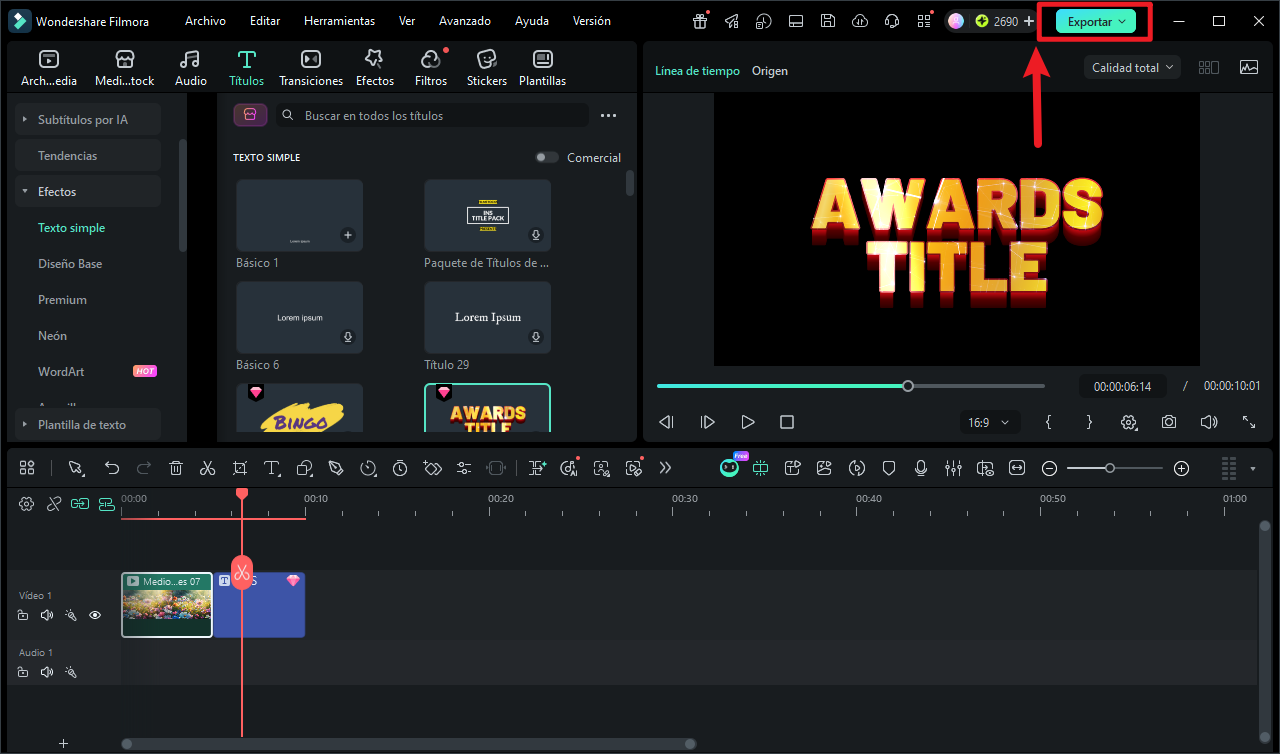
Task: Click the search titles input field
Action: [x=432, y=115]
